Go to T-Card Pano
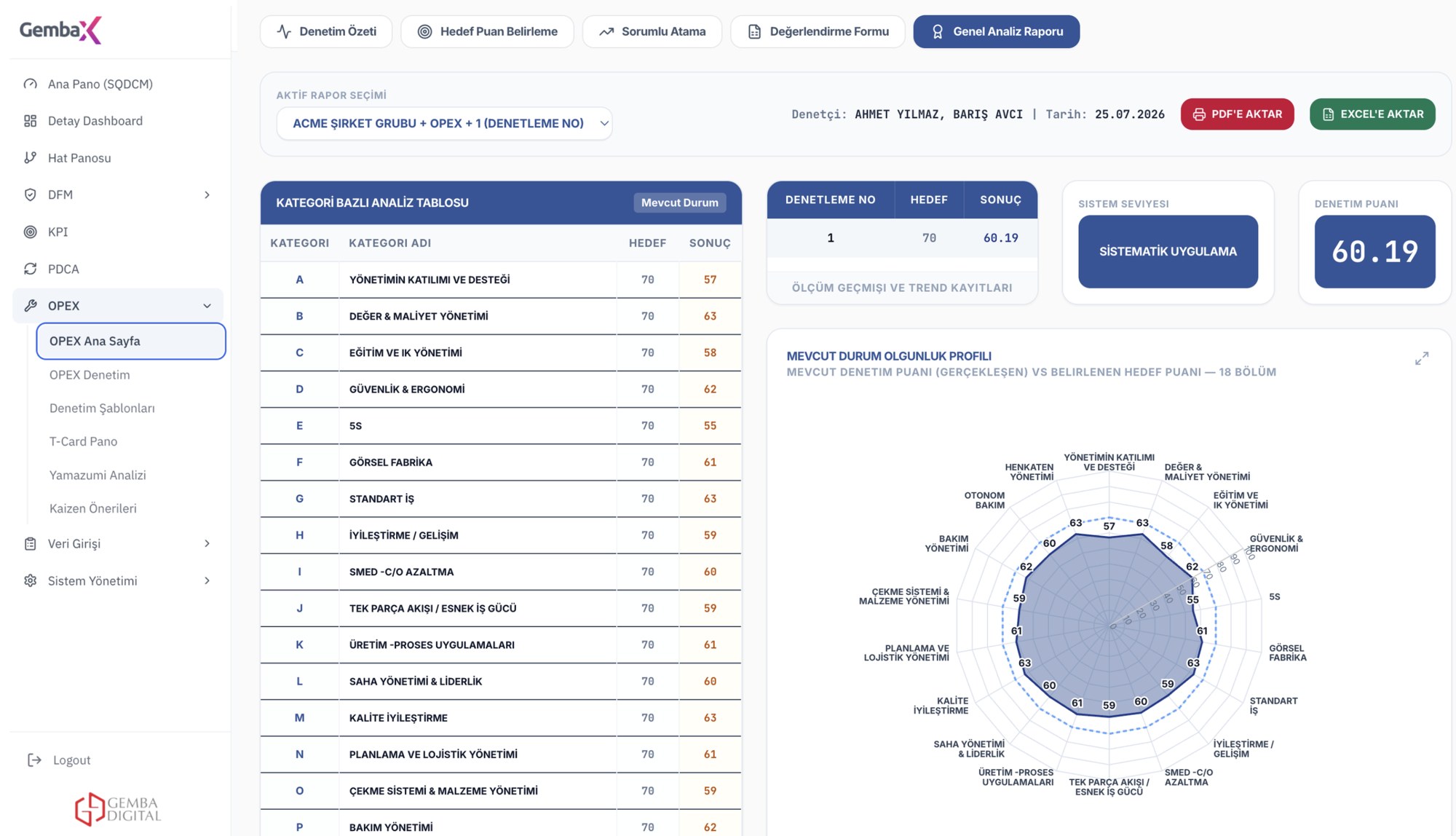This screenshot has width=1456, height=836. [x=83, y=441]
